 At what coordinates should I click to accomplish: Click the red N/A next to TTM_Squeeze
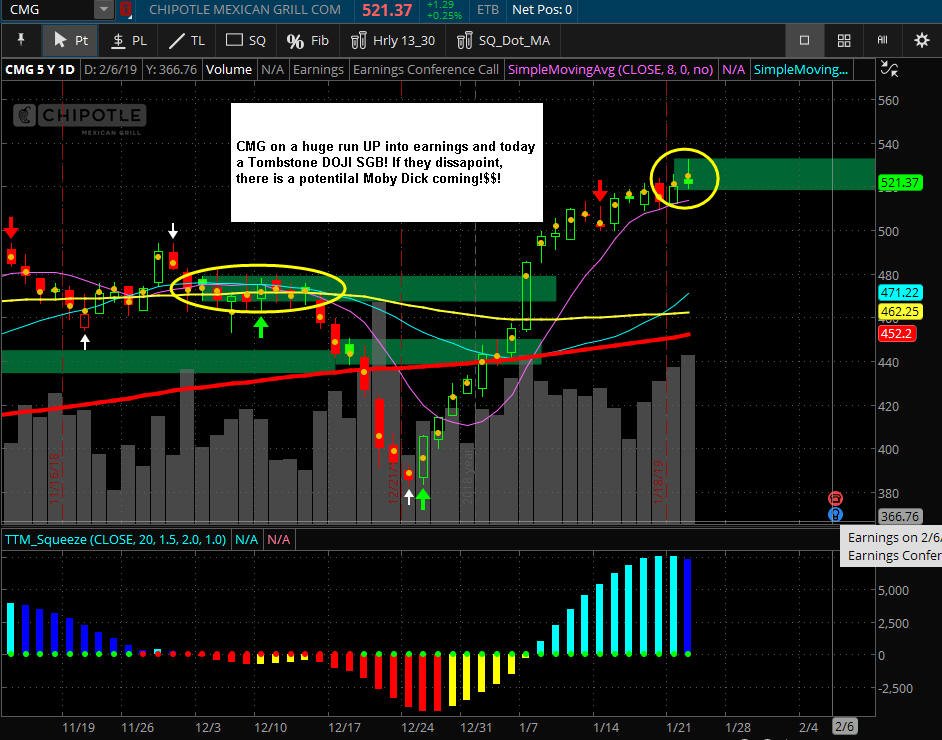[278, 539]
